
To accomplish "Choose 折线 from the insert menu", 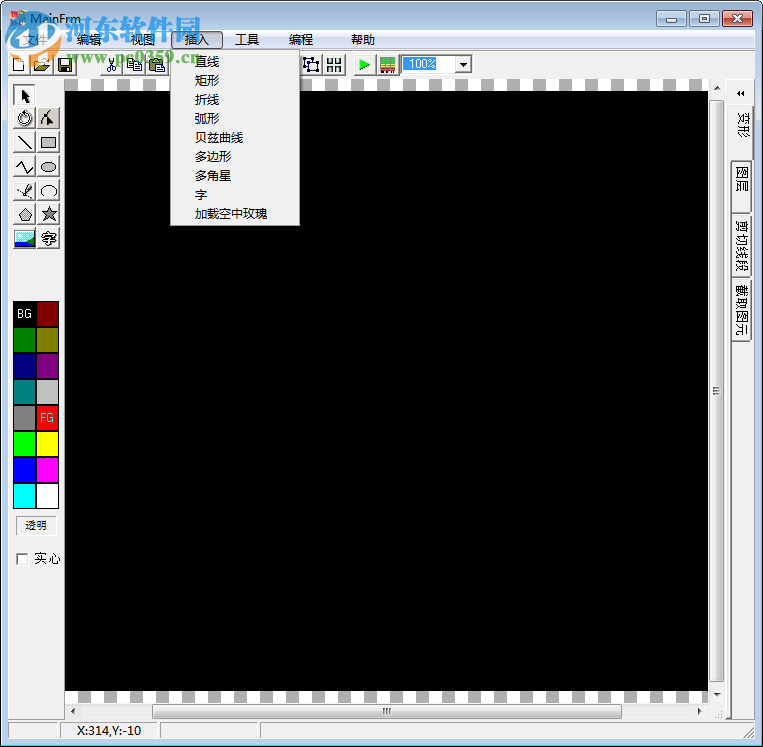I will coord(235,100).
